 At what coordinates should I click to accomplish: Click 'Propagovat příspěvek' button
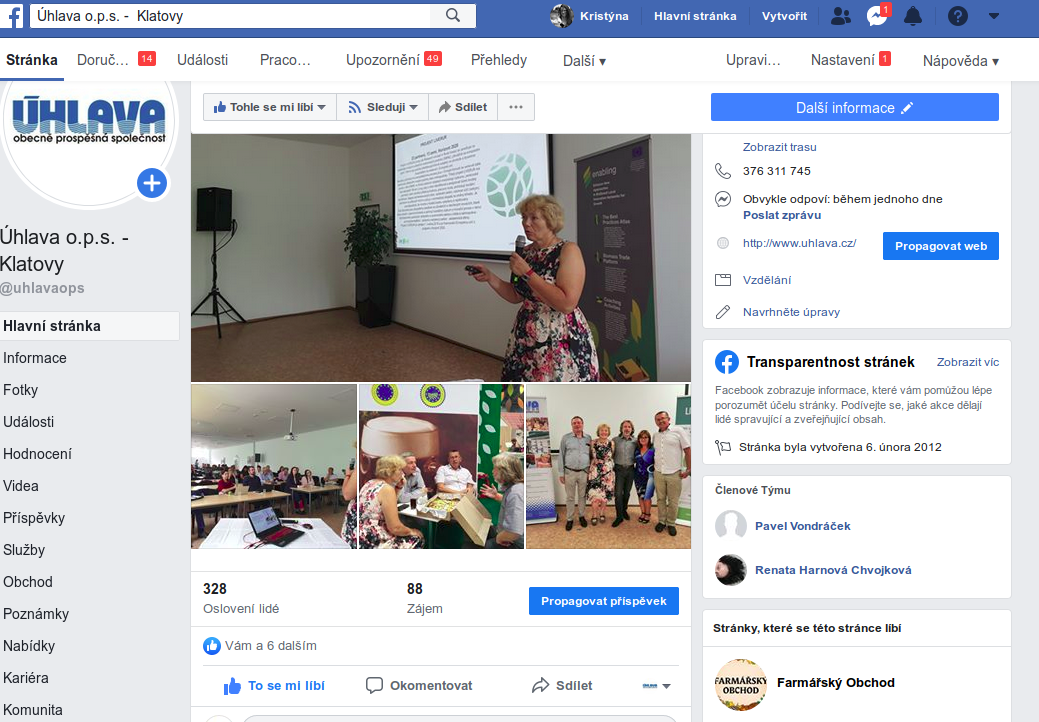click(x=603, y=601)
